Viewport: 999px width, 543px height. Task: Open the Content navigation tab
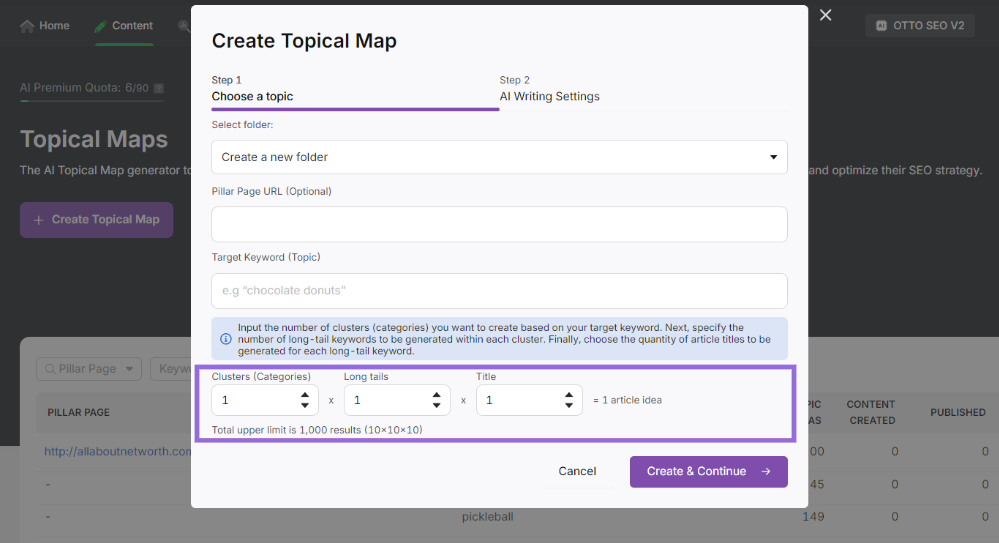124,25
